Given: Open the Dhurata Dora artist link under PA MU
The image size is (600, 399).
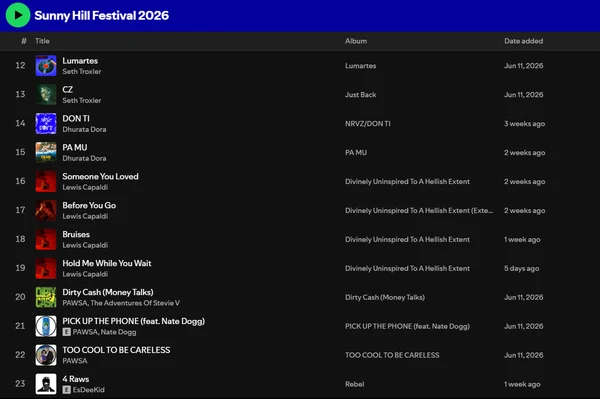Looking at the screenshot, I should coord(84,158).
